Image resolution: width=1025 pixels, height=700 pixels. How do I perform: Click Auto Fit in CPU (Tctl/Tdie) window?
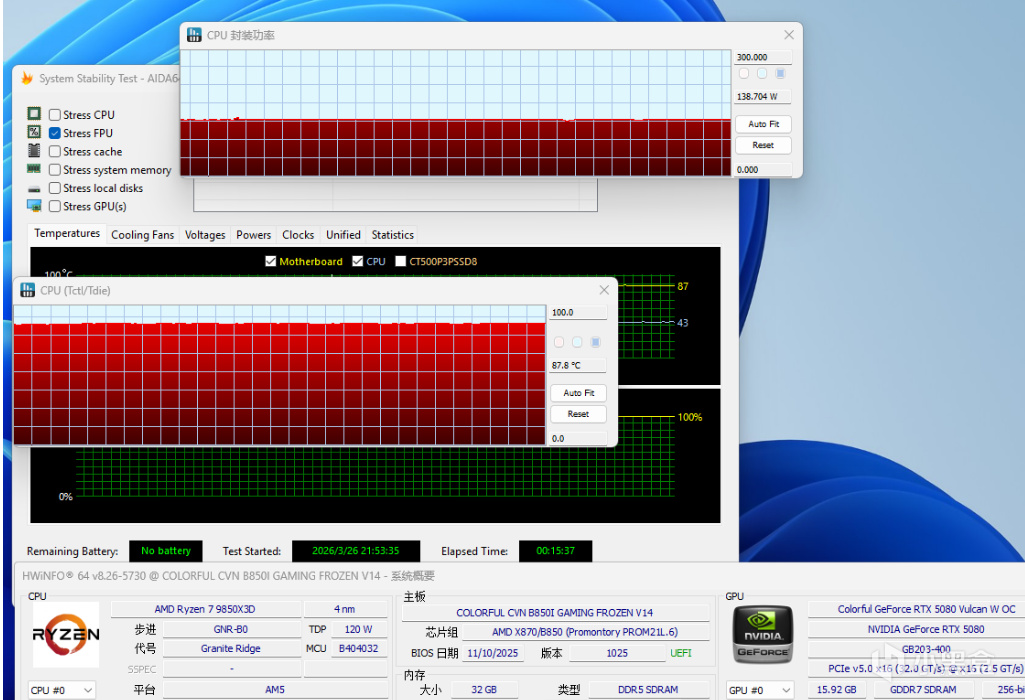(x=579, y=393)
